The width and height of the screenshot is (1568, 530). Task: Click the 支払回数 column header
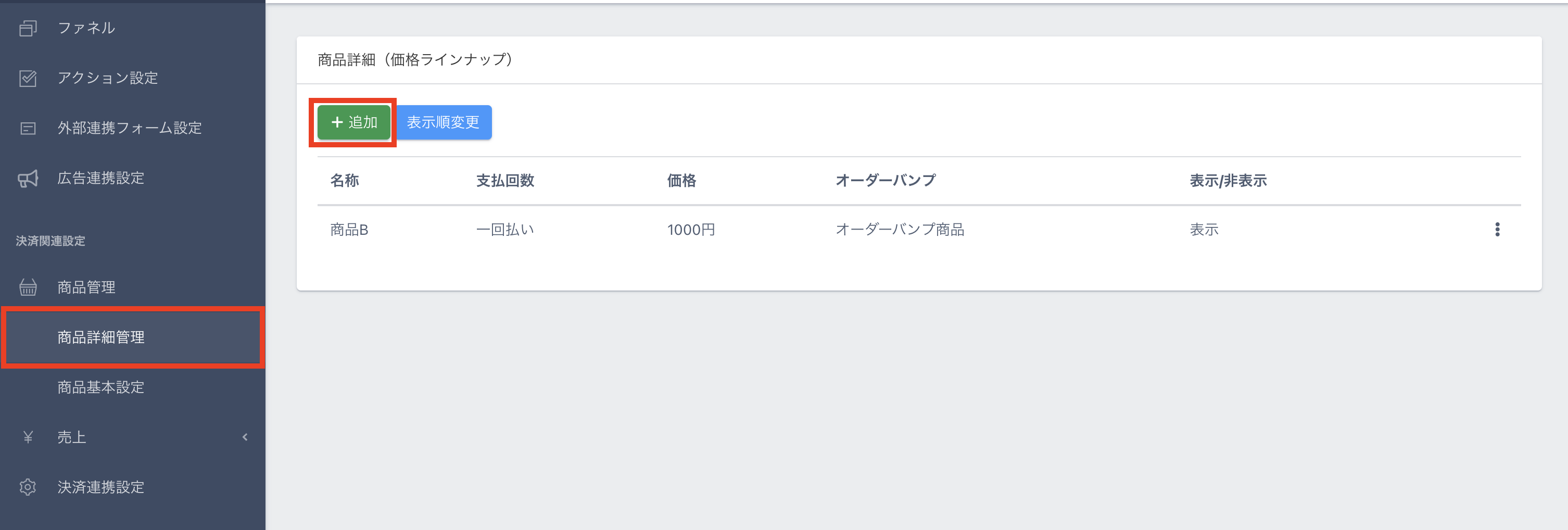(504, 181)
